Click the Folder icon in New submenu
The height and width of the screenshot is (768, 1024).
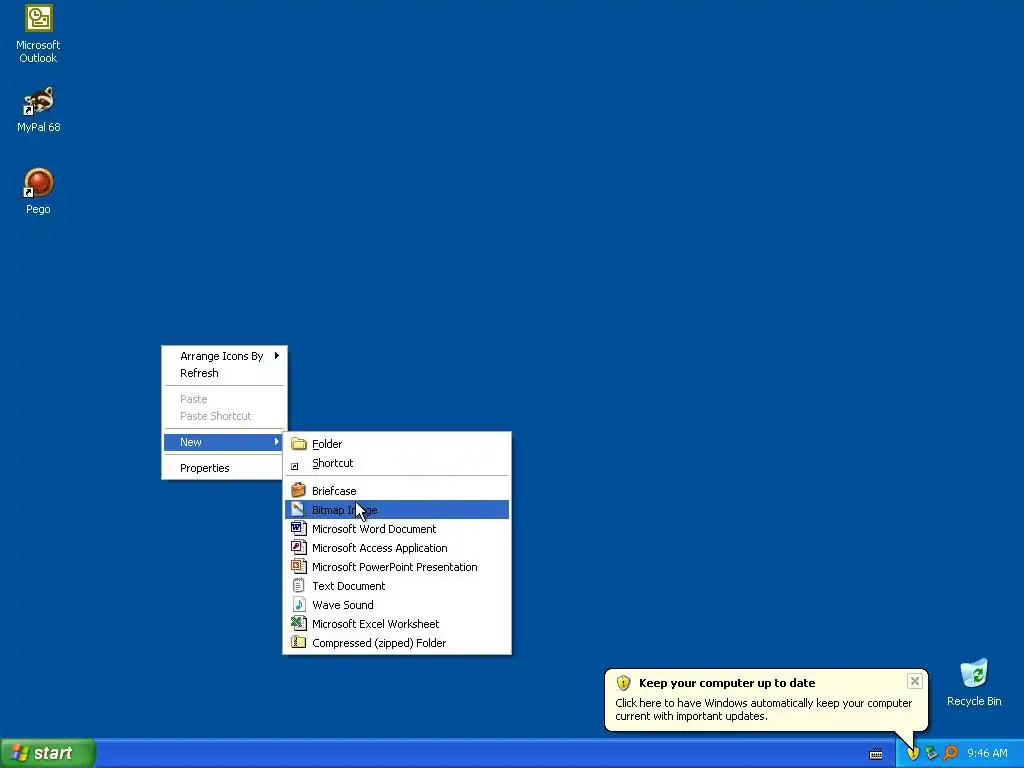[x=298, y=444]
